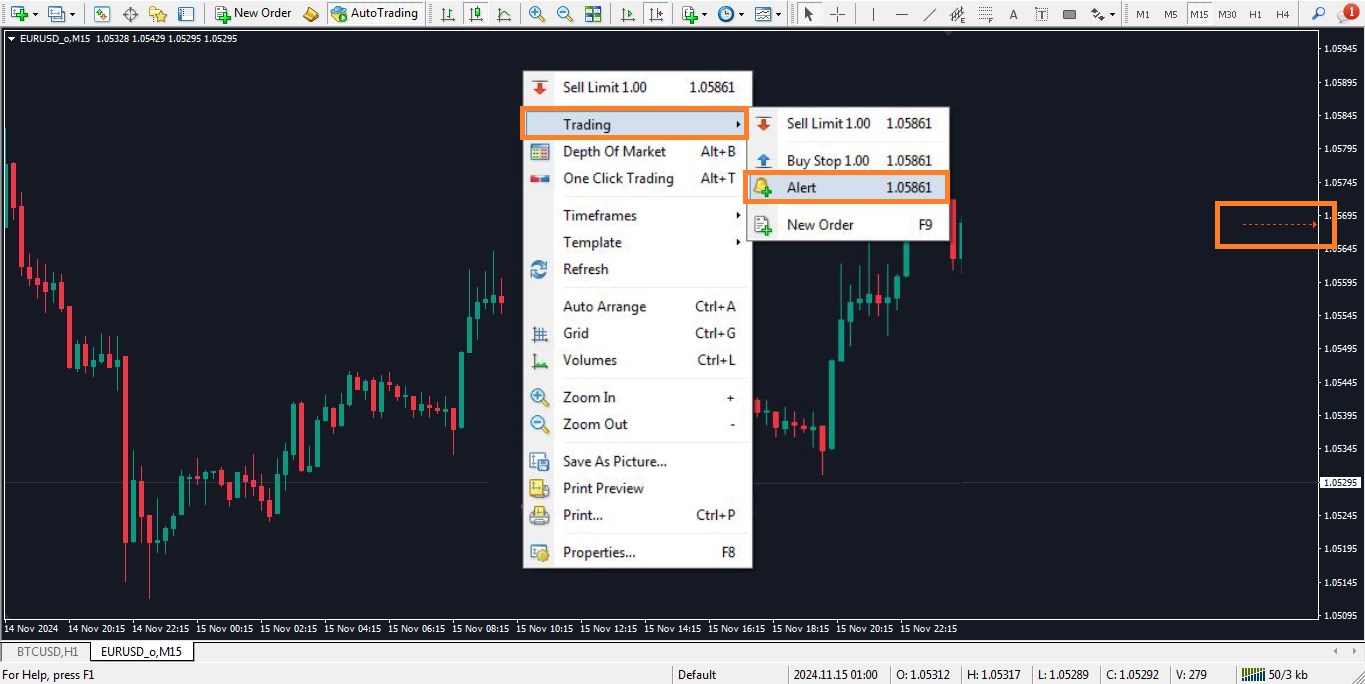Open Depth Of Market from the menu

(616, 152)
